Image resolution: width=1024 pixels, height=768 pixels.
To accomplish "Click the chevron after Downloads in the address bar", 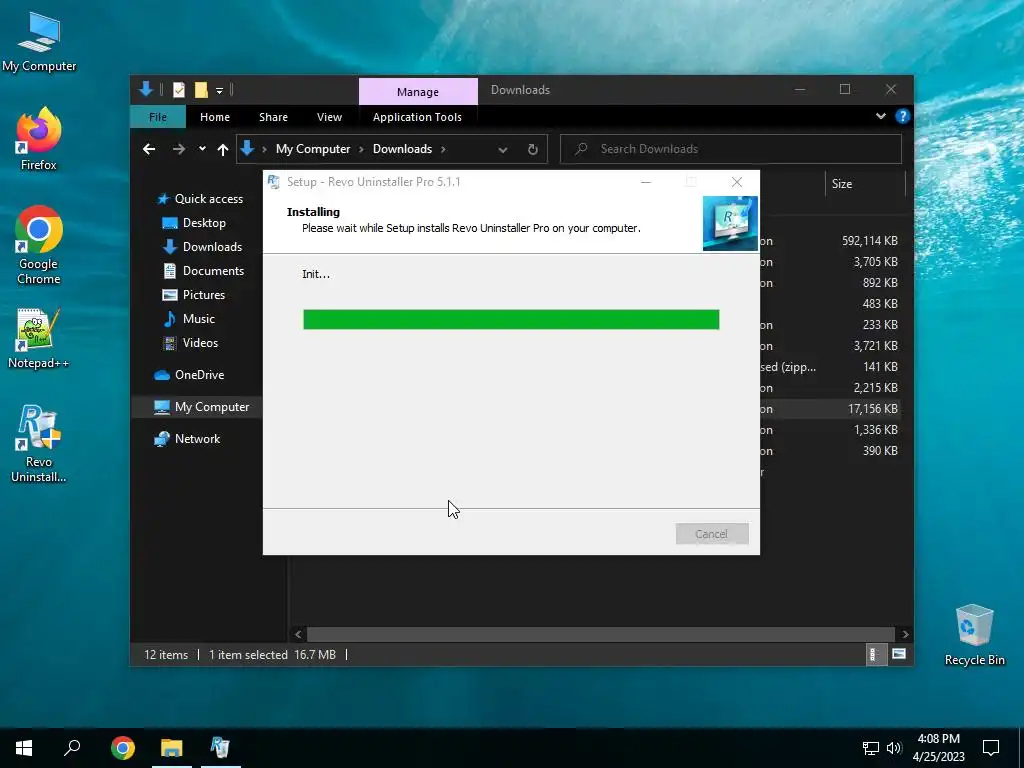I will [x=443, y=149].
